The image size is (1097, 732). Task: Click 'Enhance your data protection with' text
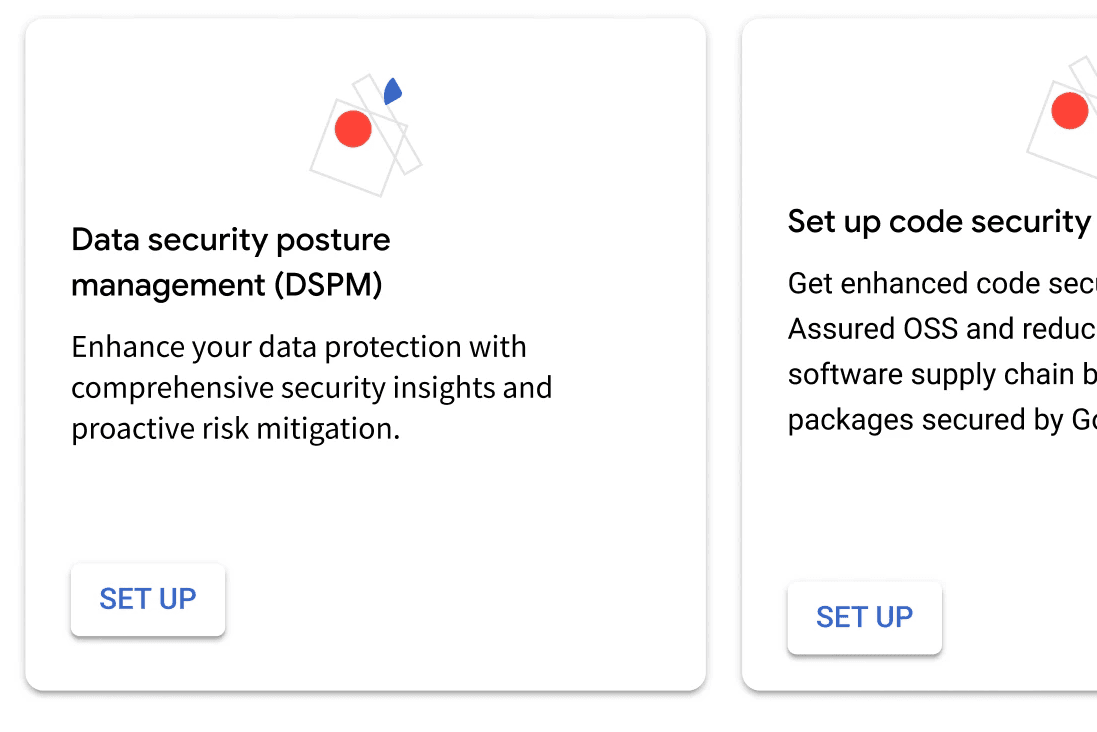299,347
